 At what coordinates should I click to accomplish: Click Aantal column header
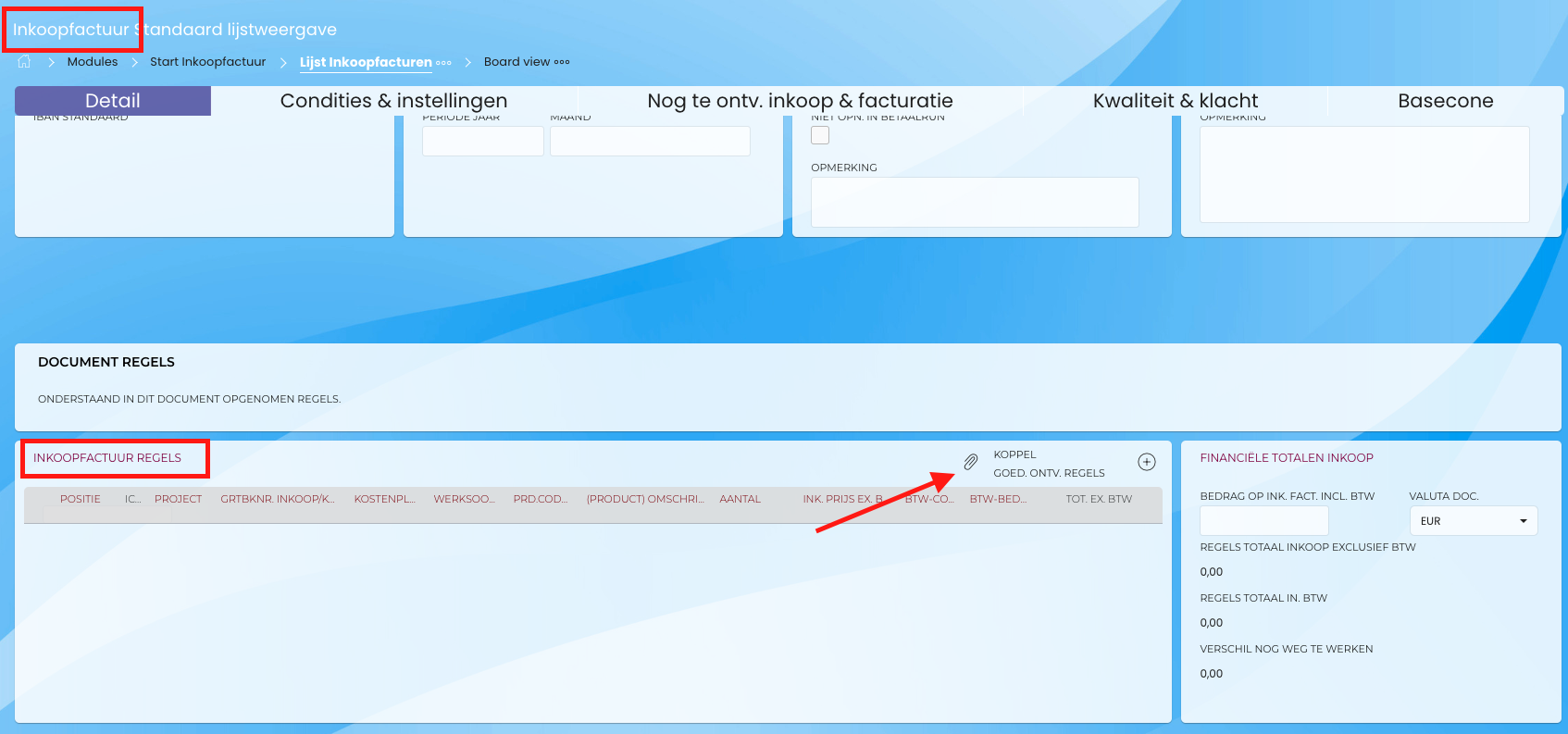tap(740, 499)
